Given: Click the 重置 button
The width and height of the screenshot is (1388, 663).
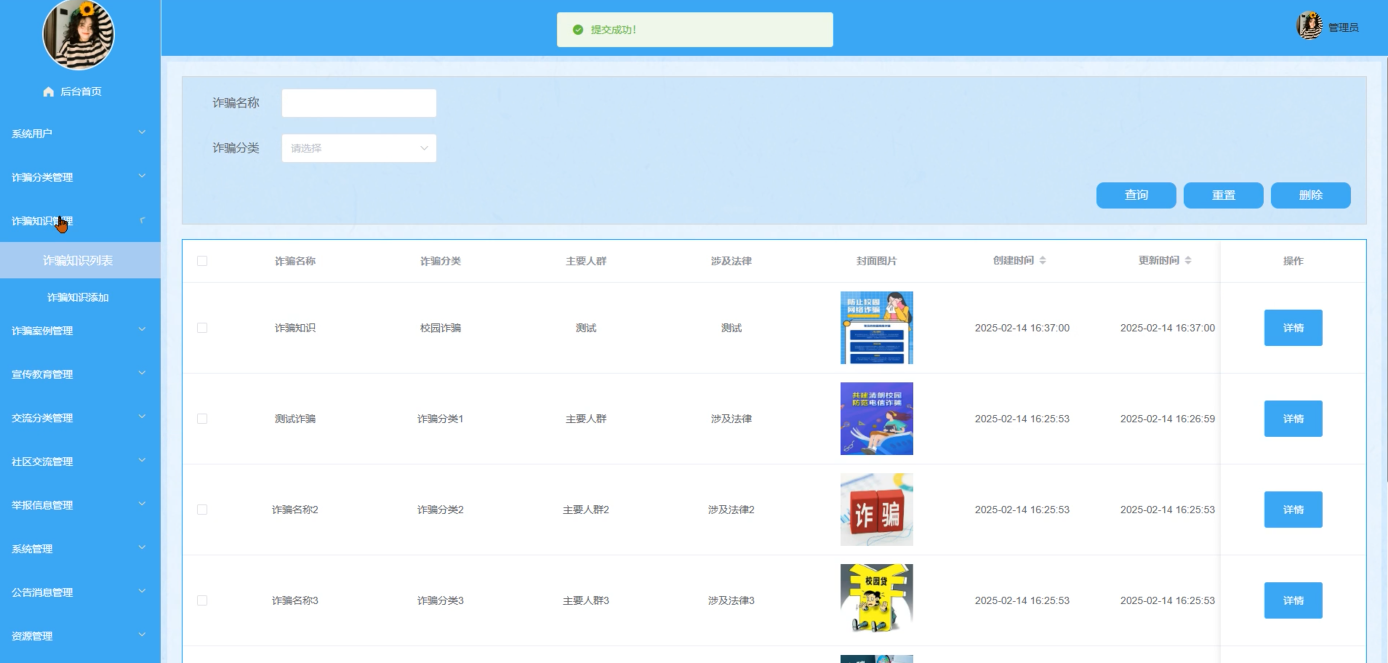Looking at the screenshot, I should click(x=1223, y=195).
